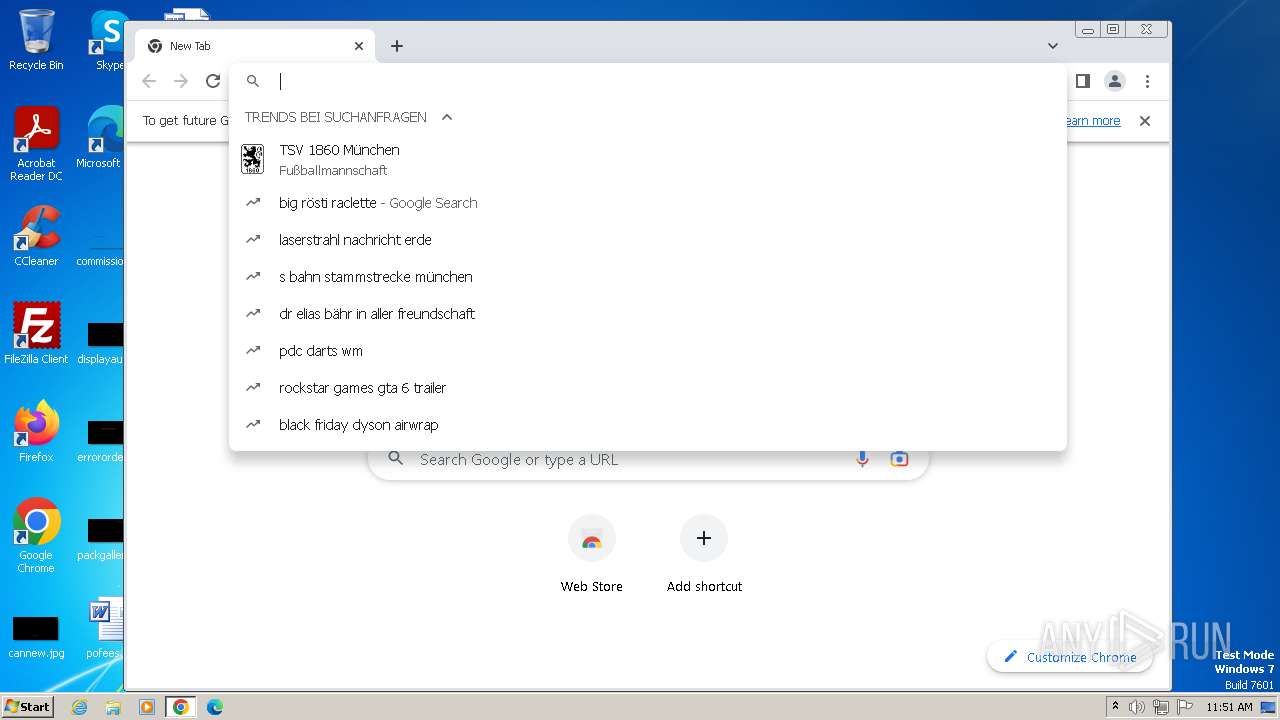Open Internet Explorer in the taskbar

80,707
